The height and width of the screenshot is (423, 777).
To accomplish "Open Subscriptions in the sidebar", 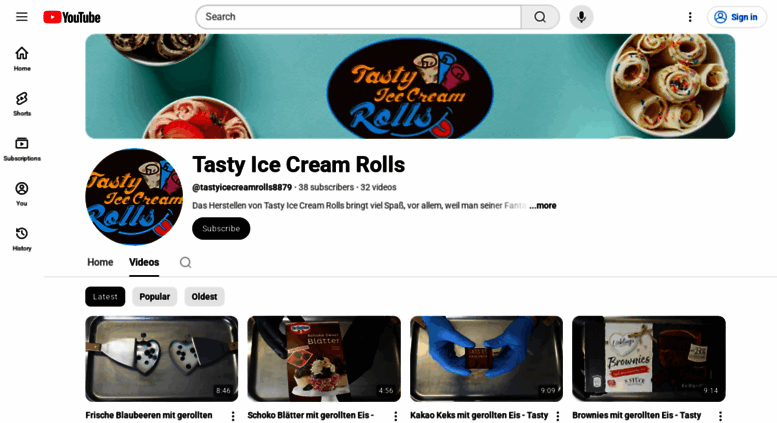I will coord(22,149).
